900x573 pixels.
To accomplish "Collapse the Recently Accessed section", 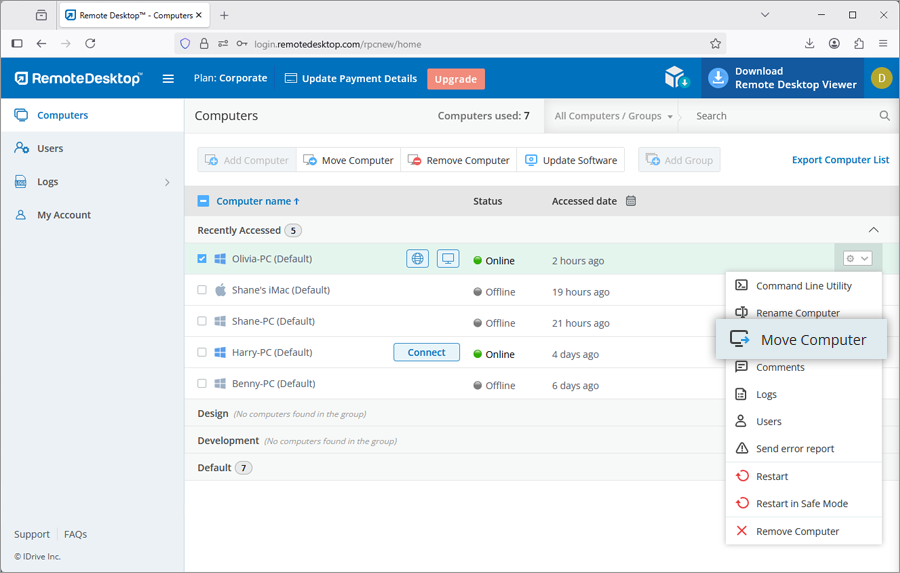I will click(x=873, y=230).
